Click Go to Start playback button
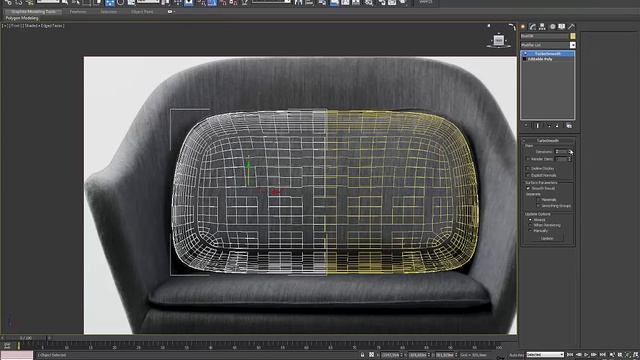Viewport: 640px width, 360px height. tap(570, 355)
